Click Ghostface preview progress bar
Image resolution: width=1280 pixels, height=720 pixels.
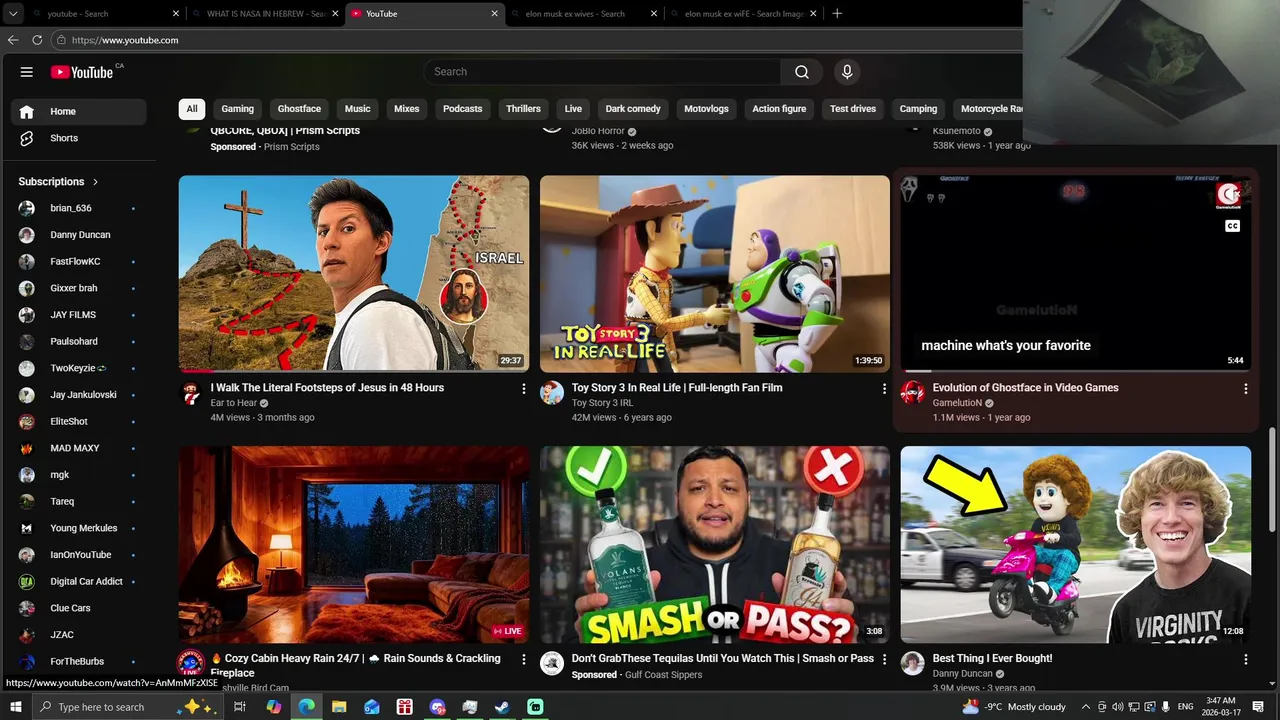pyautogui.click(x=1076, y=371)
